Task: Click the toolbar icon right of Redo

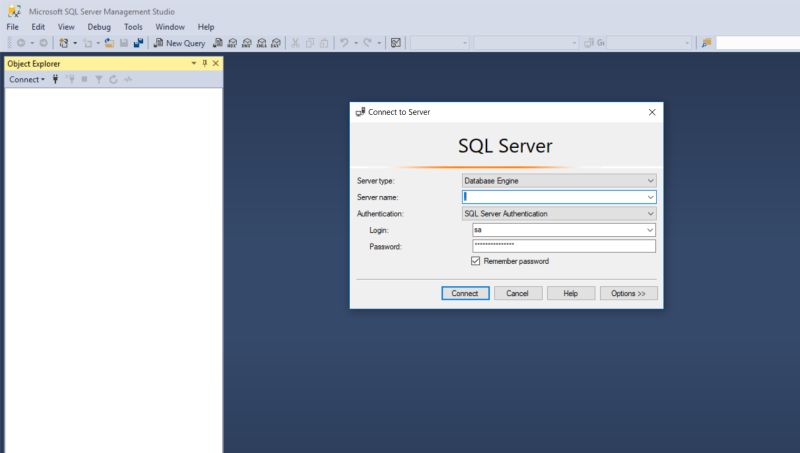Action: (396, 43)
